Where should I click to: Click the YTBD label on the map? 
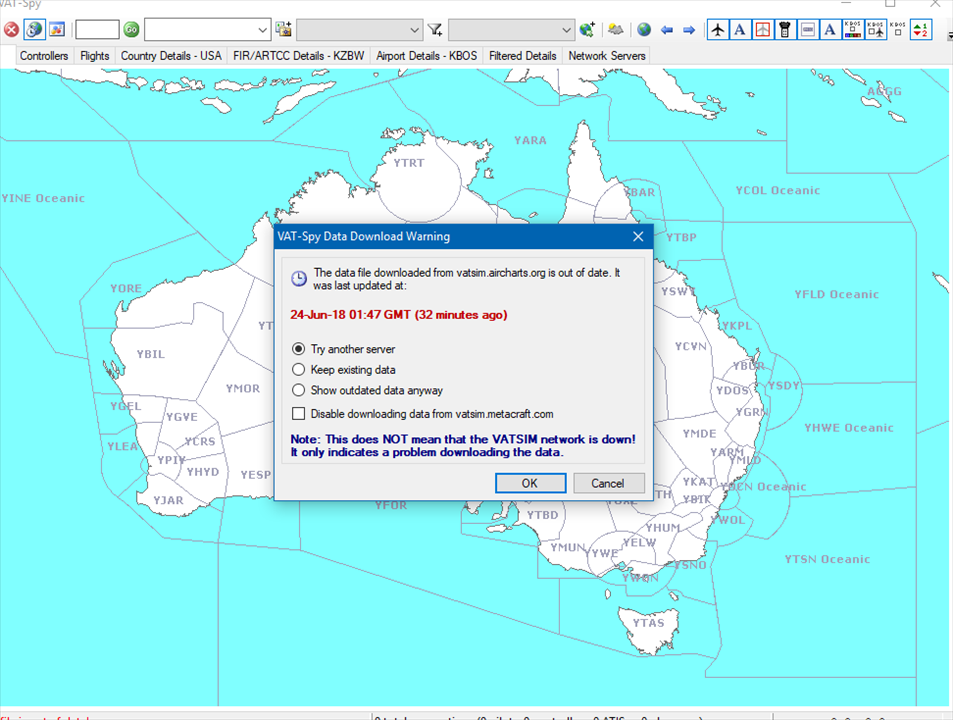point(543,515)
